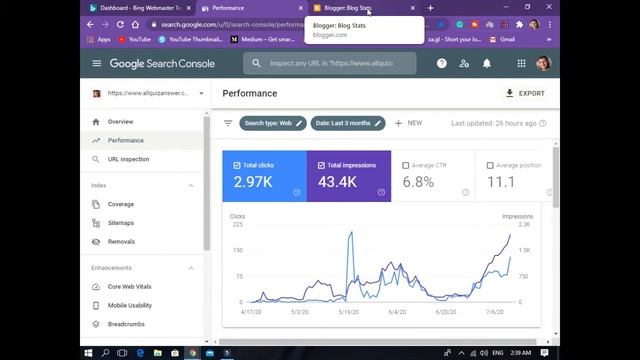Open Chrome extensions puzzle icon
Screen dimensions: 640x360
519,24
